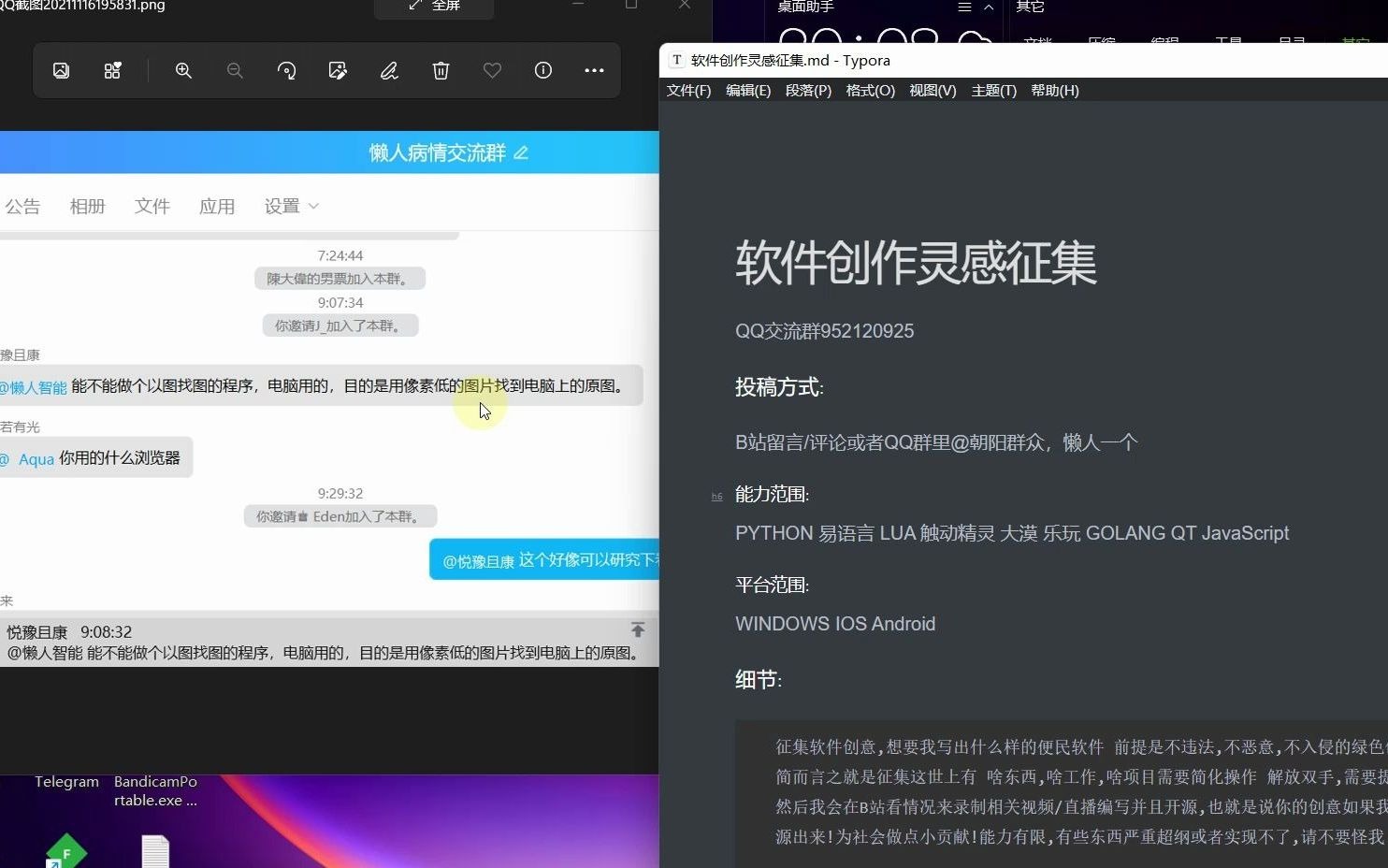The image size is (1388, 868).
Task: Open the edit image tool
Action: pos(338,70)
